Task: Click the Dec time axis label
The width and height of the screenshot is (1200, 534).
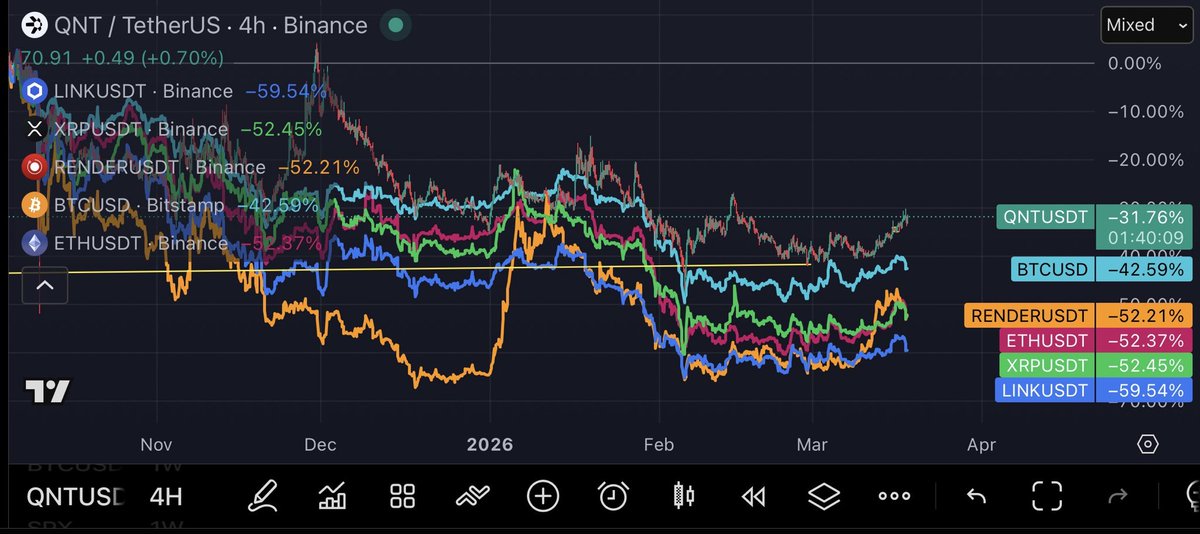Action: 320,444
